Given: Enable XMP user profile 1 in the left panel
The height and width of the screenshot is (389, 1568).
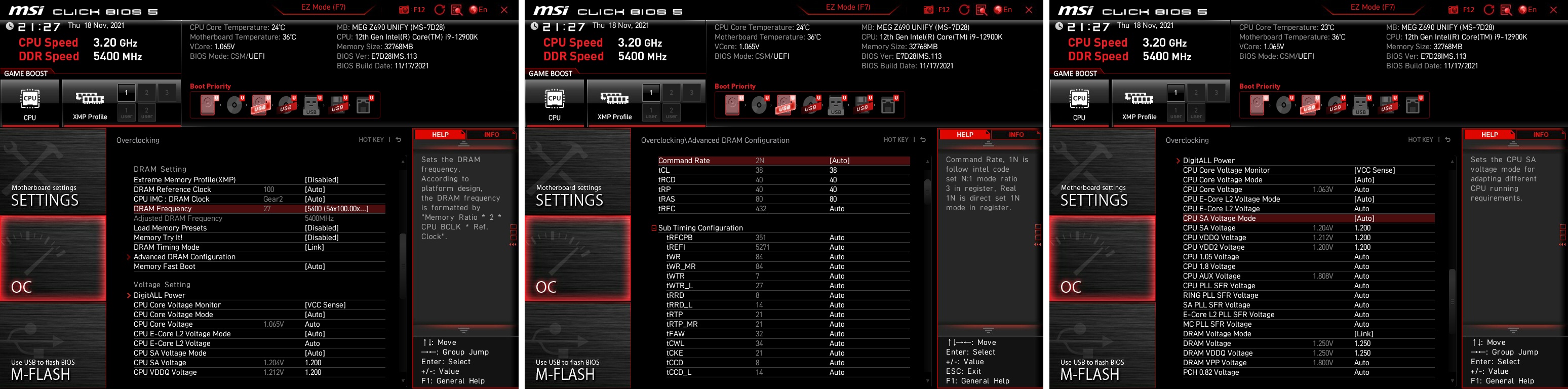Looking at the screenshot, I should tap(127, 112).
